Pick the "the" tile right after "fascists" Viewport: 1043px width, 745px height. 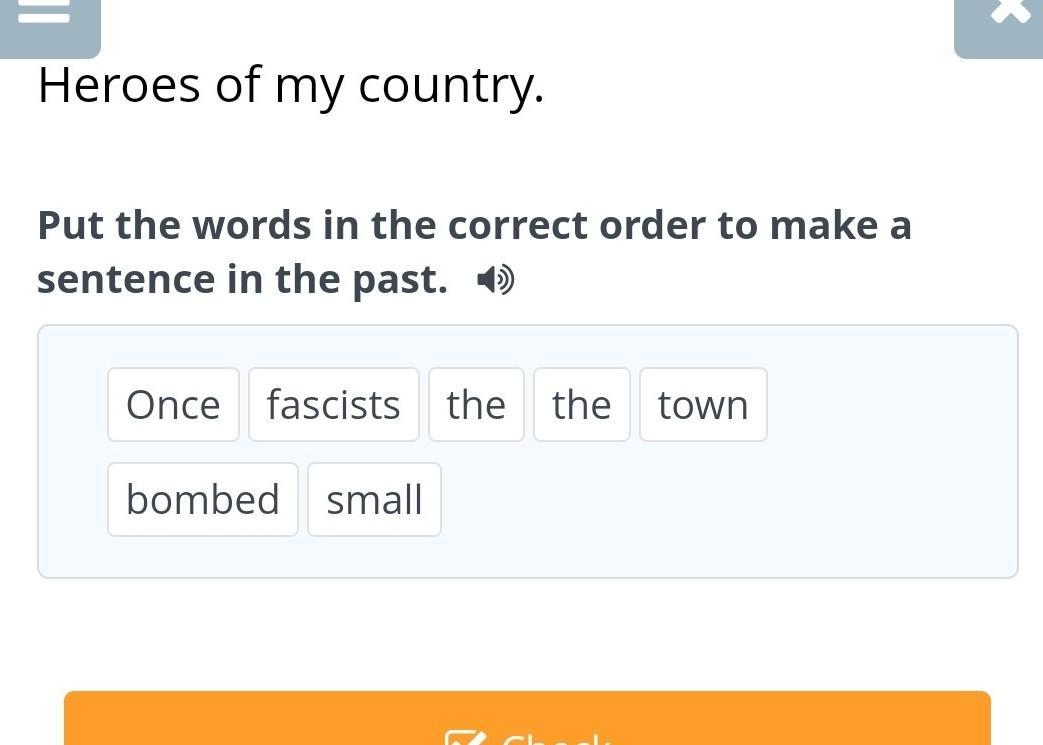476,404
